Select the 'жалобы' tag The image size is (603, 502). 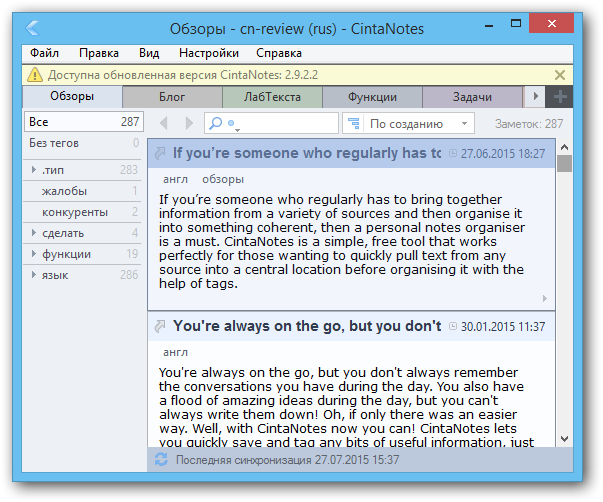[82, 191]
